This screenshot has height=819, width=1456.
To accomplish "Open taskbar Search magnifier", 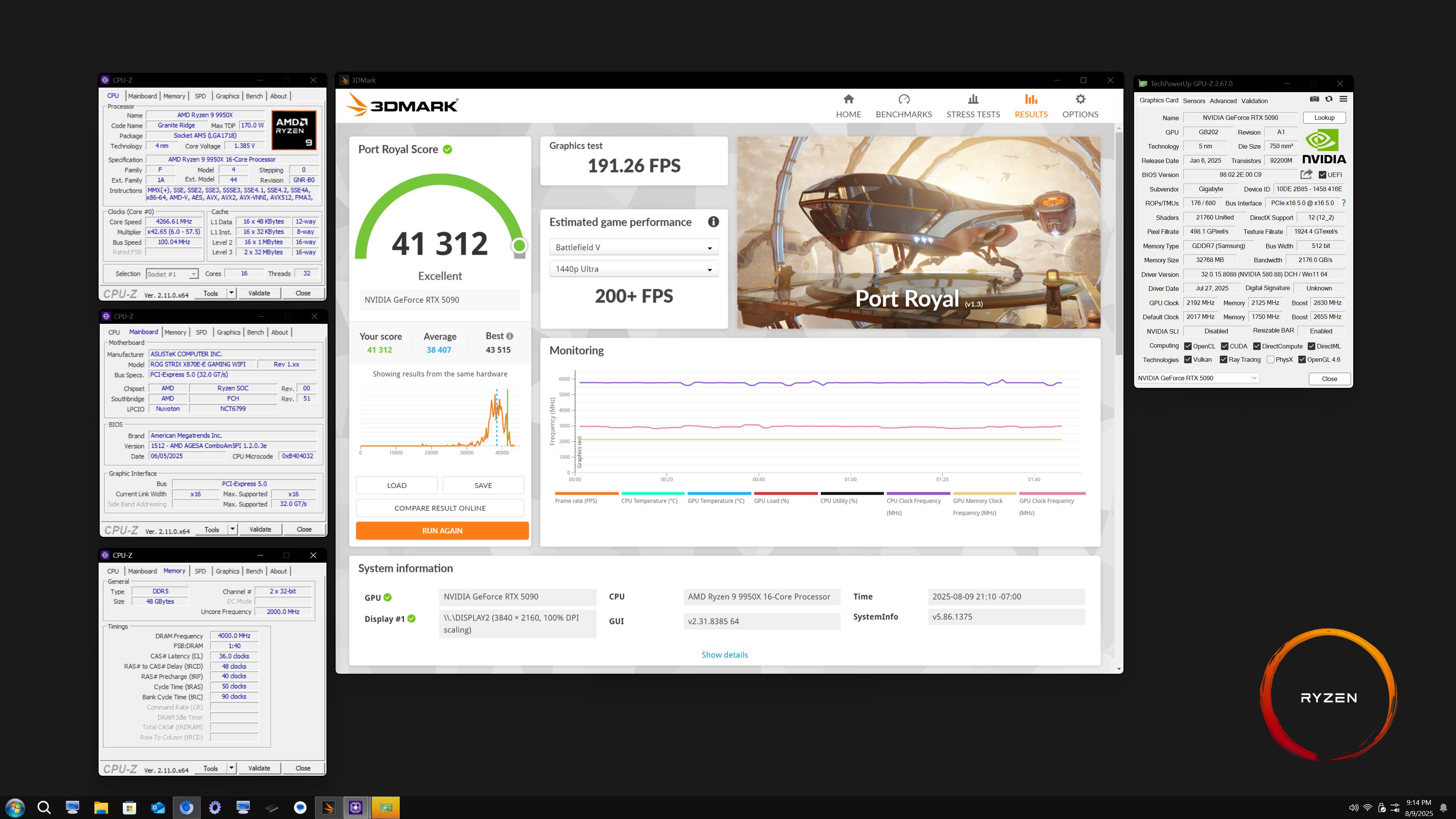I will tap(44, 808).
